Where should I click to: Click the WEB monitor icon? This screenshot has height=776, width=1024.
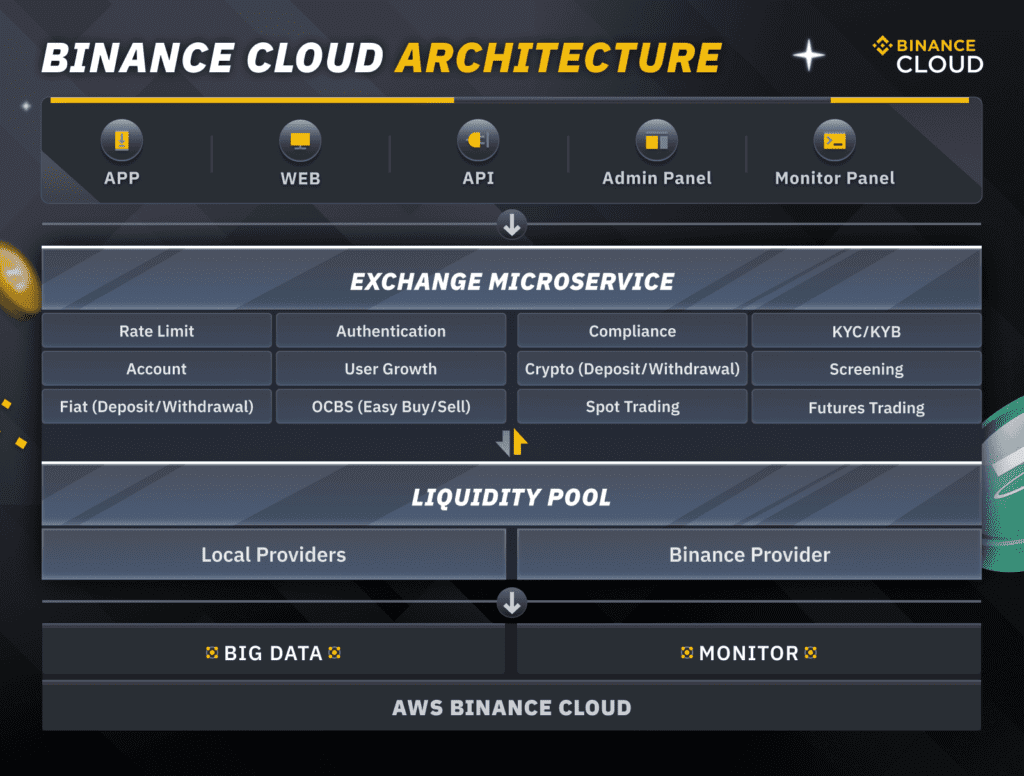click(300, 140)
